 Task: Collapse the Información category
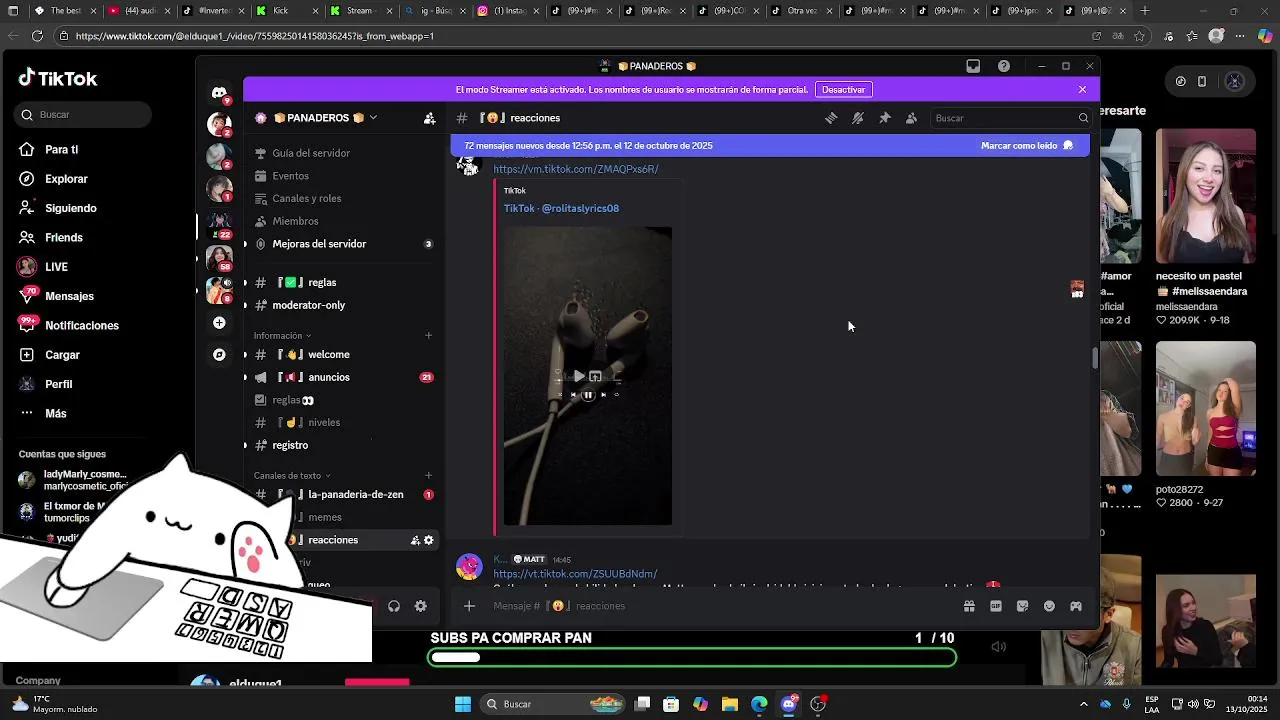click(282, 335)
